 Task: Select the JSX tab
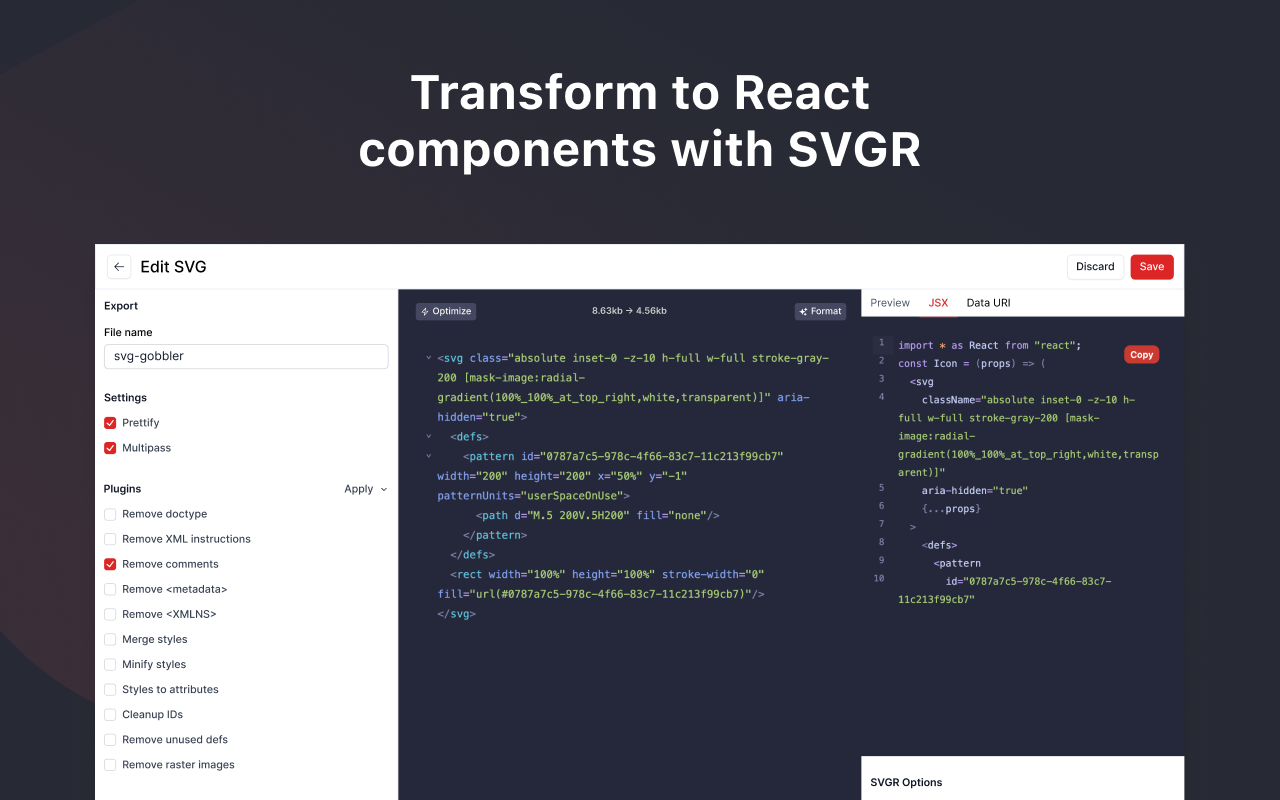click(x=938, y=303)
